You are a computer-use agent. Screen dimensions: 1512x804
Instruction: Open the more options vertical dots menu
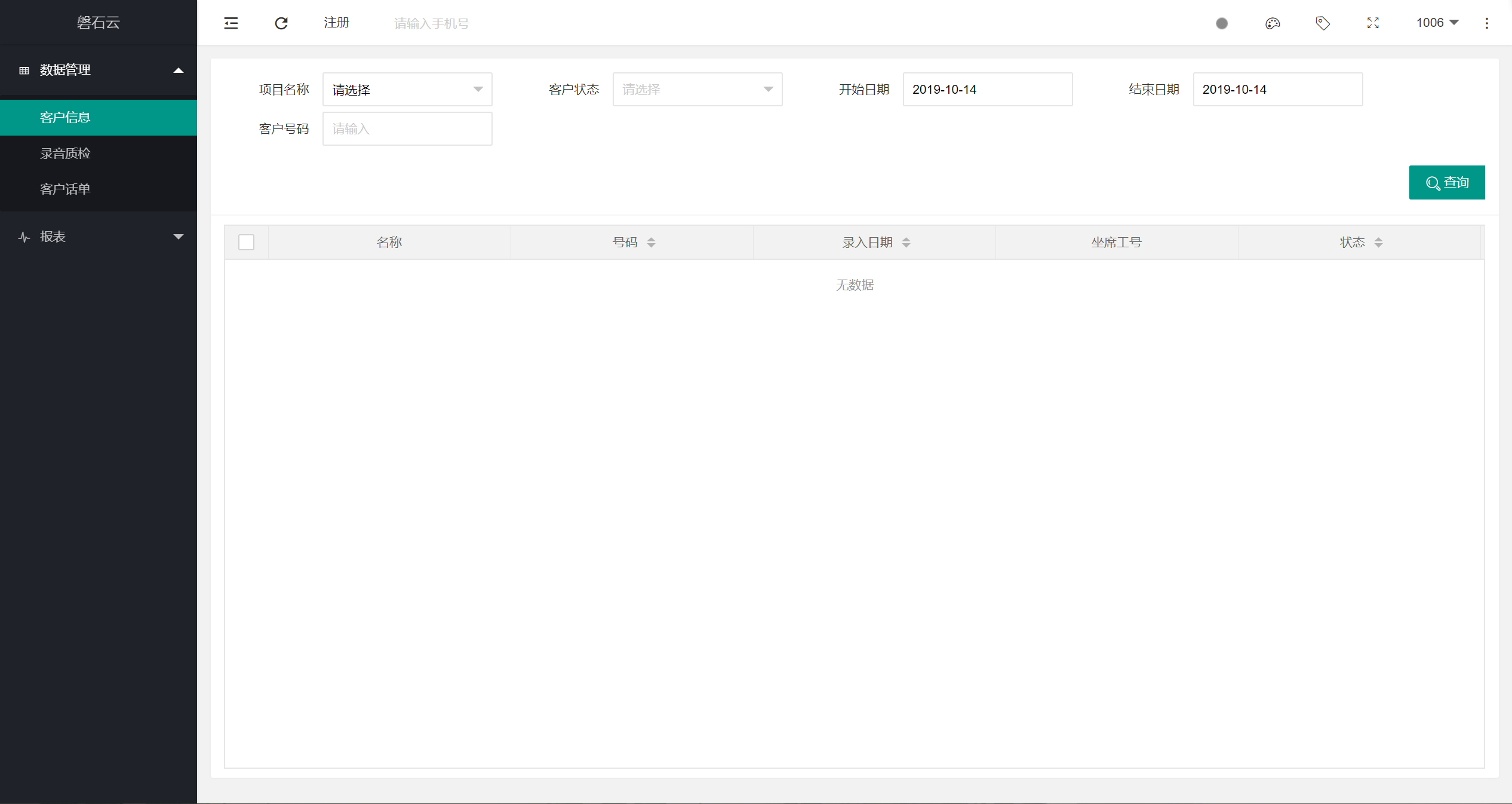pos(1486,23)
